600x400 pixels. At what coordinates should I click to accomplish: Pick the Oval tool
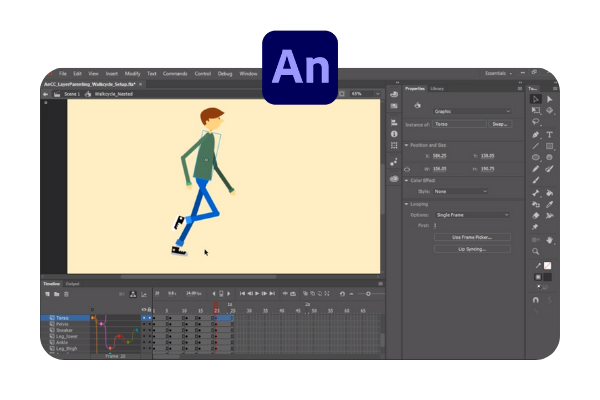[536, 157]
